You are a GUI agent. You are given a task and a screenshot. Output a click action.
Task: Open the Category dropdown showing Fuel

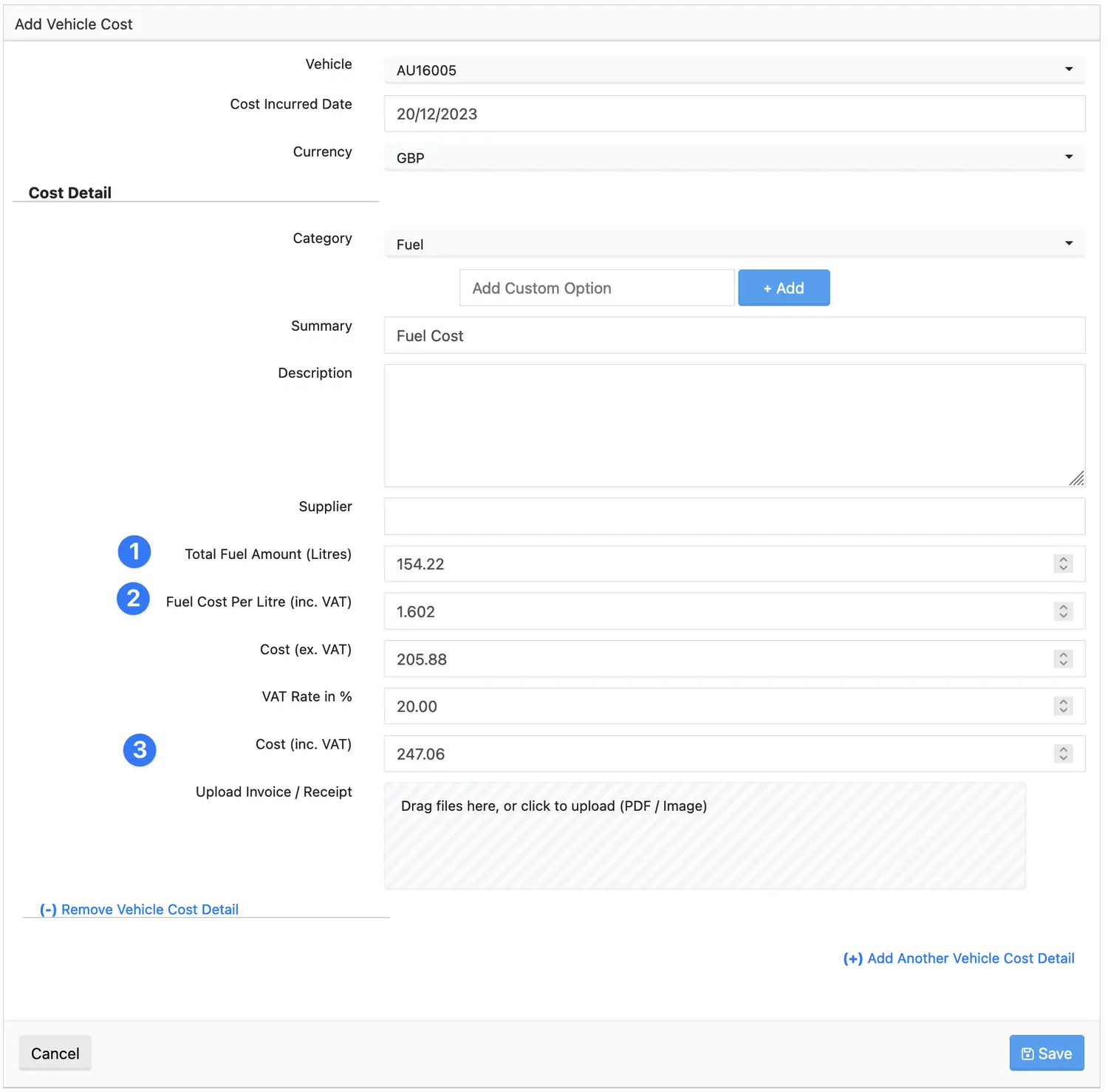tap(733, 244)
